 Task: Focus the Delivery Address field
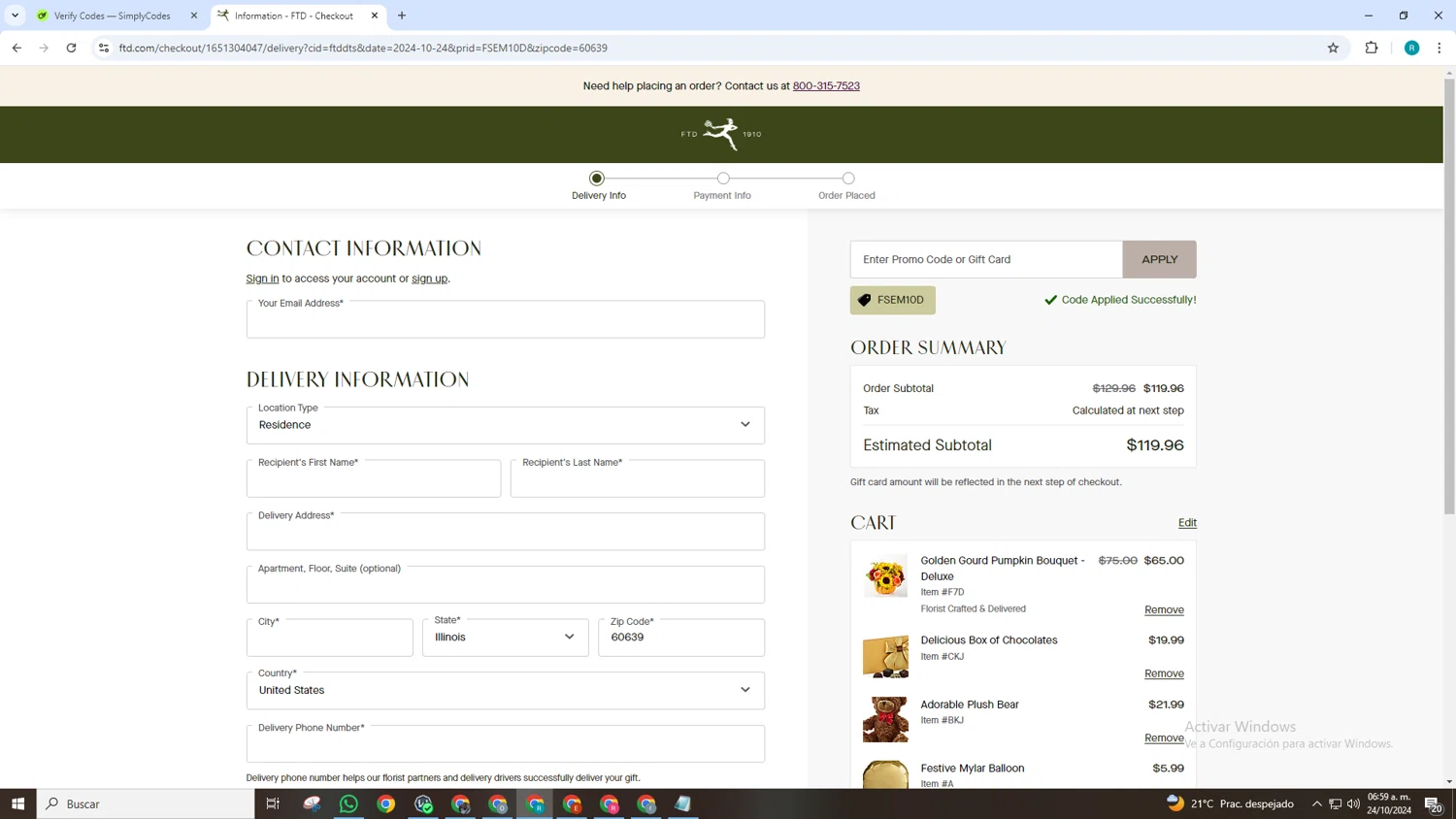click(505, 532)
